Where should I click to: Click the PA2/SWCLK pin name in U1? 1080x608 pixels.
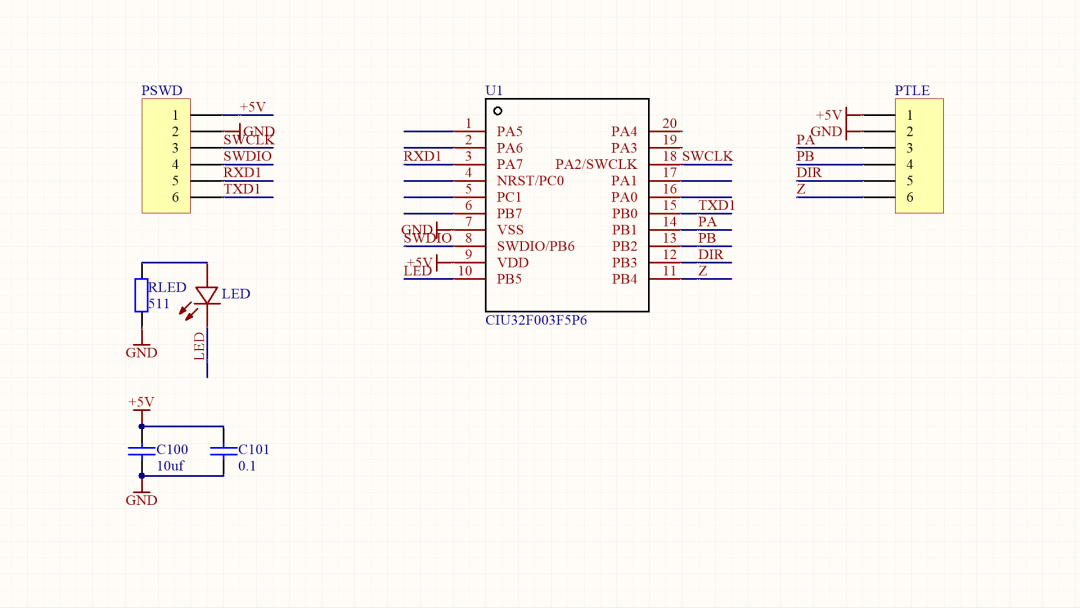pos(596,165)
